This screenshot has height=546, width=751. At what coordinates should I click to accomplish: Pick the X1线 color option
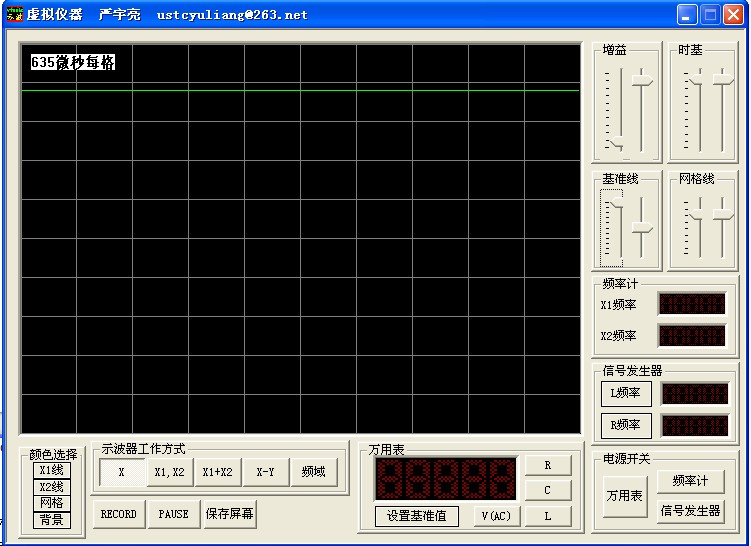(x=51, y=470)
